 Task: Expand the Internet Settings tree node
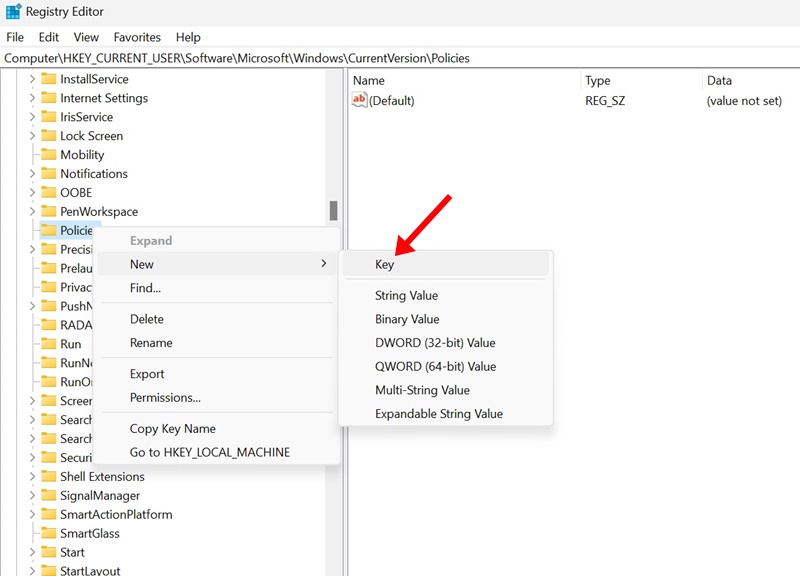click(x=32, y=98)
